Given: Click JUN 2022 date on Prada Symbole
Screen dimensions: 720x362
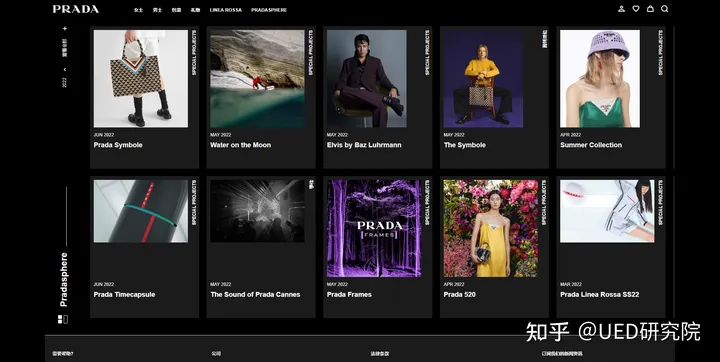Looking at the screenshot, I should tap(104, 135).
